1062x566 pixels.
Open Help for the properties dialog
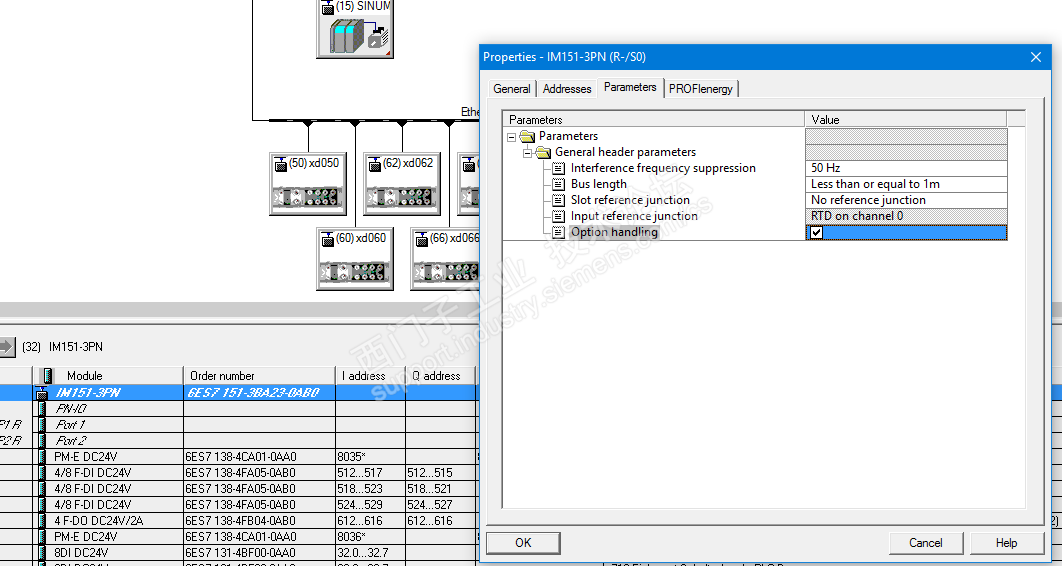tap(1006, 543)
